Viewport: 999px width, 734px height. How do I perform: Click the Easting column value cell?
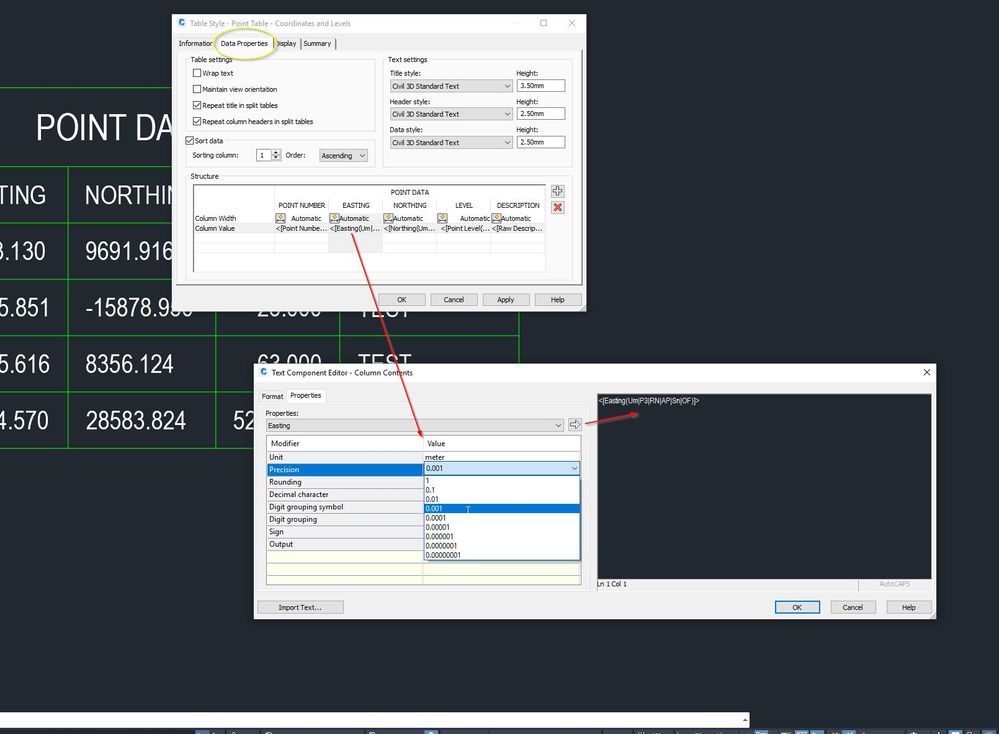[x=355, y=228]
